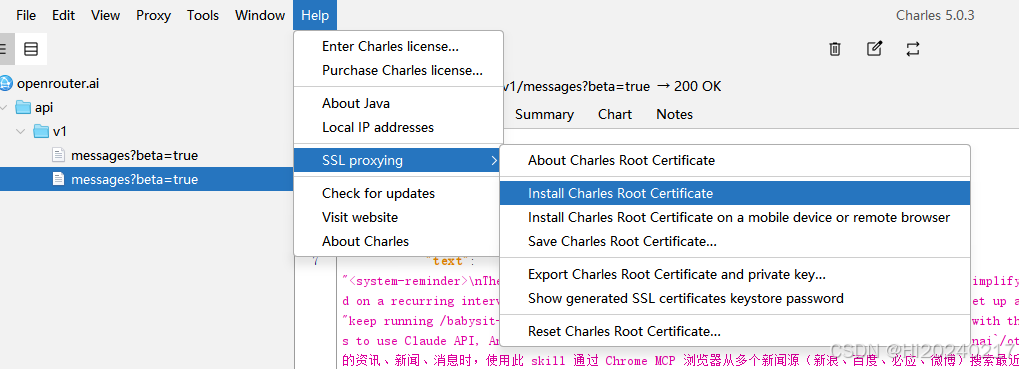Collapse the api folder chevron

(x=4, y=107)
